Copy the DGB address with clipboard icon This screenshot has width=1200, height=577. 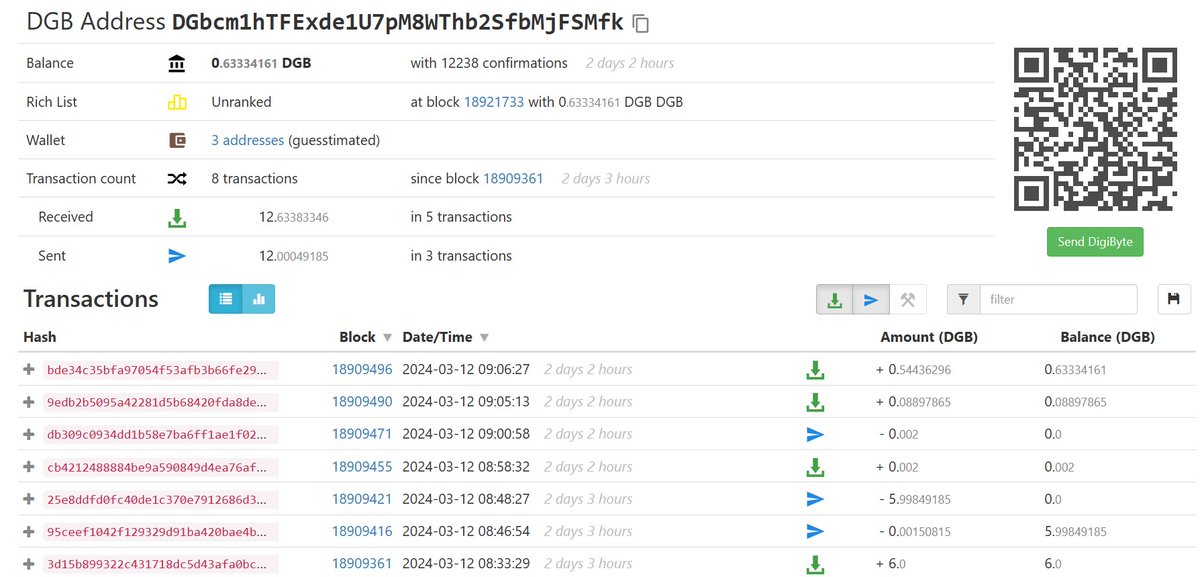click(641, 23)
